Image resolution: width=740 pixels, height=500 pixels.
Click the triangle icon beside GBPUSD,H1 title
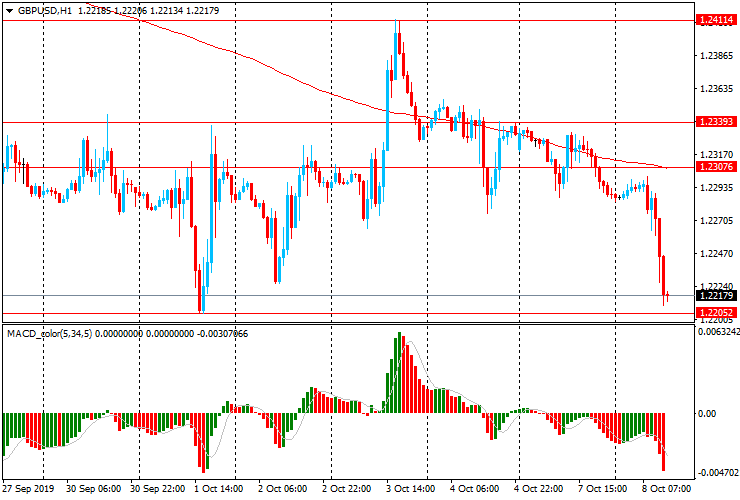(x=9, y=9)
